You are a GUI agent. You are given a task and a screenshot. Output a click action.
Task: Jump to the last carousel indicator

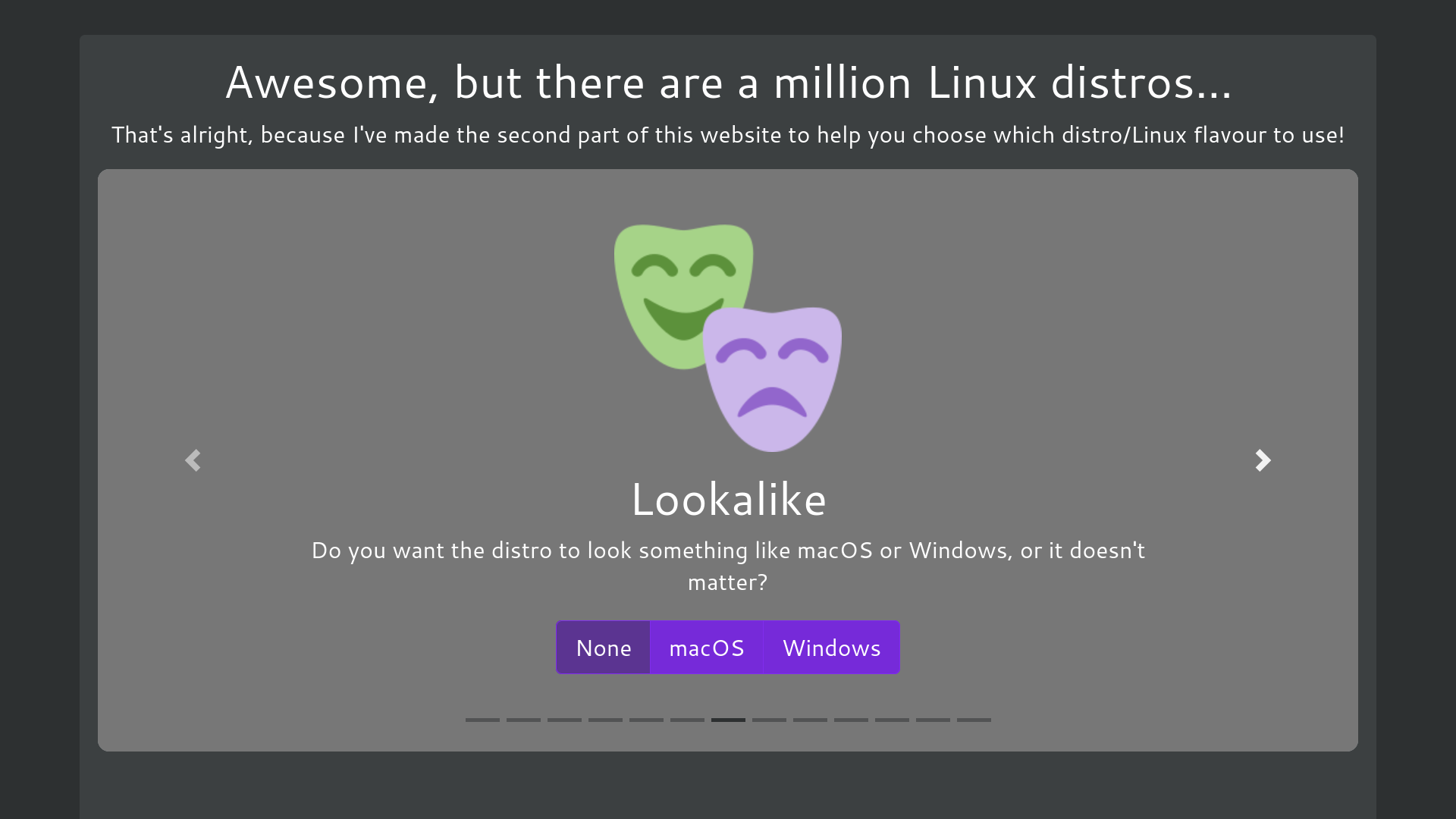point(974,720)
